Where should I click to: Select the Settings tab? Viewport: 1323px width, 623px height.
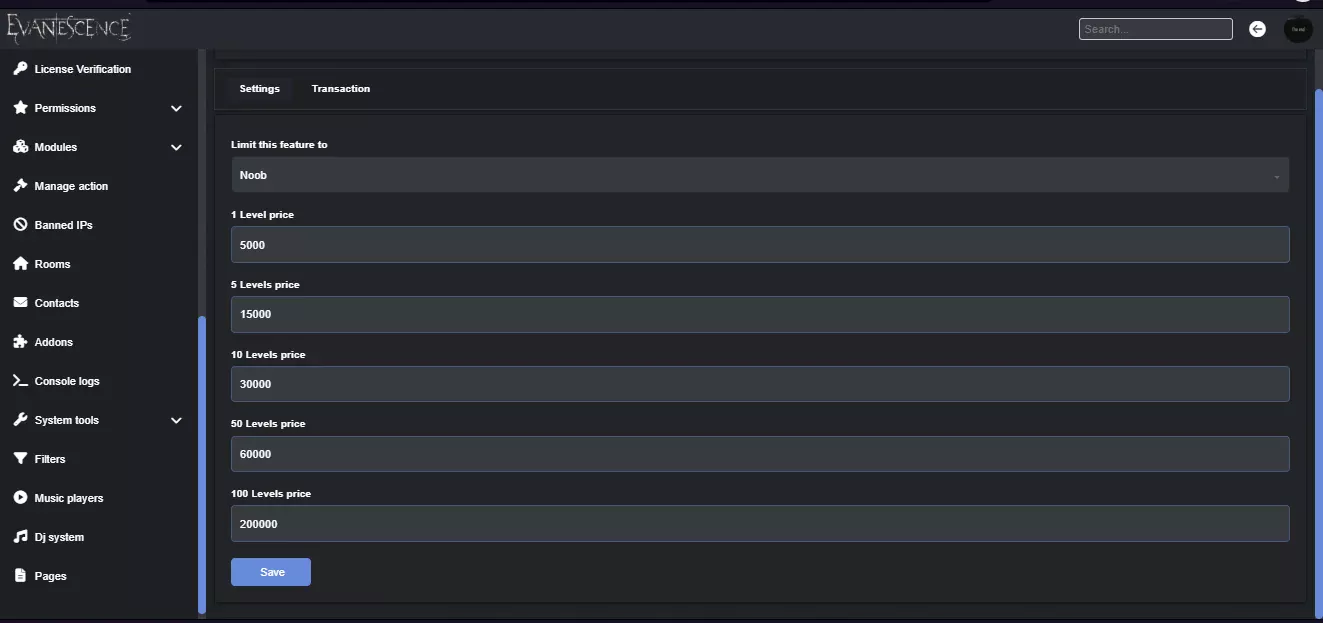259,89
